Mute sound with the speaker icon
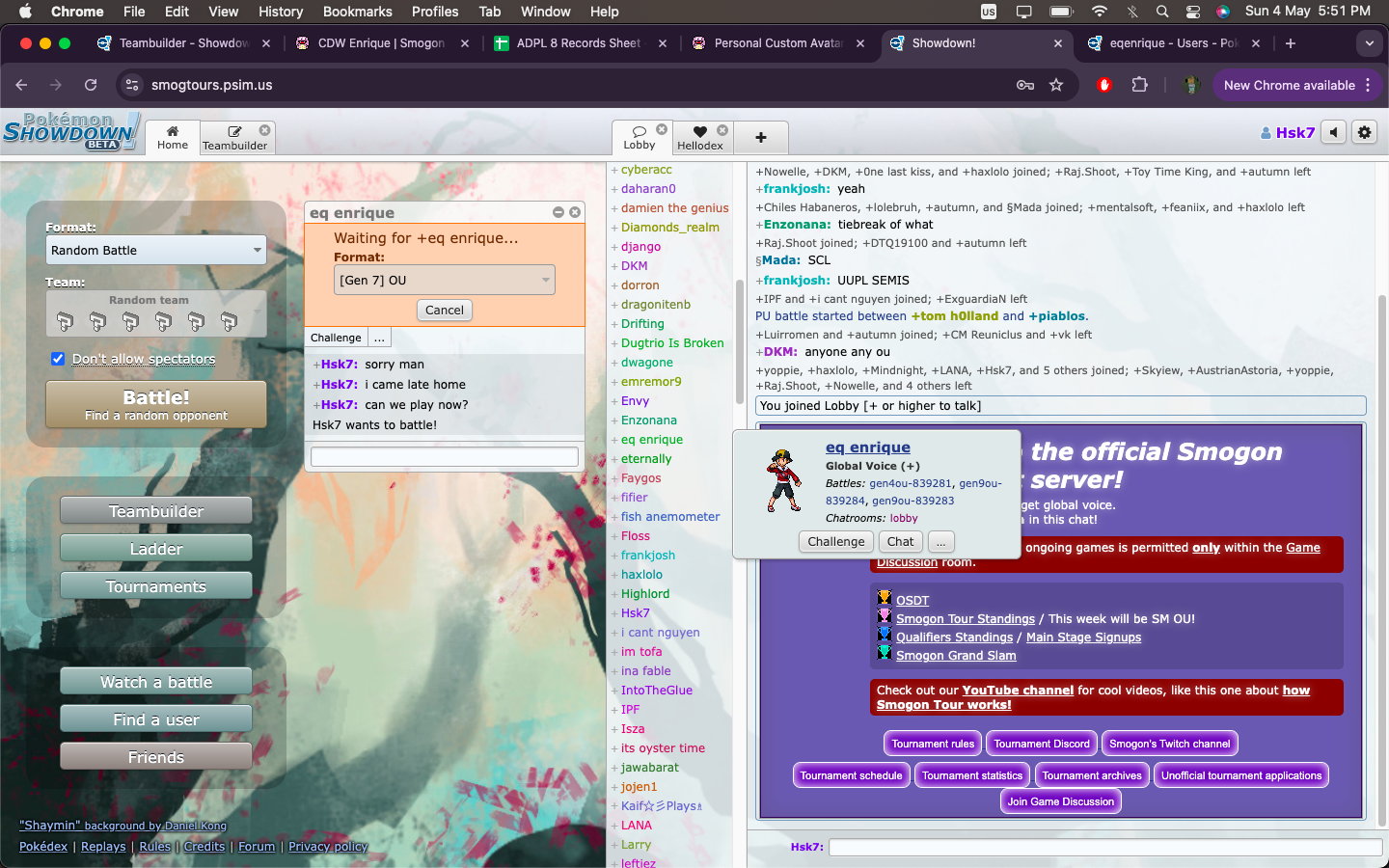 coord(1333,132)
